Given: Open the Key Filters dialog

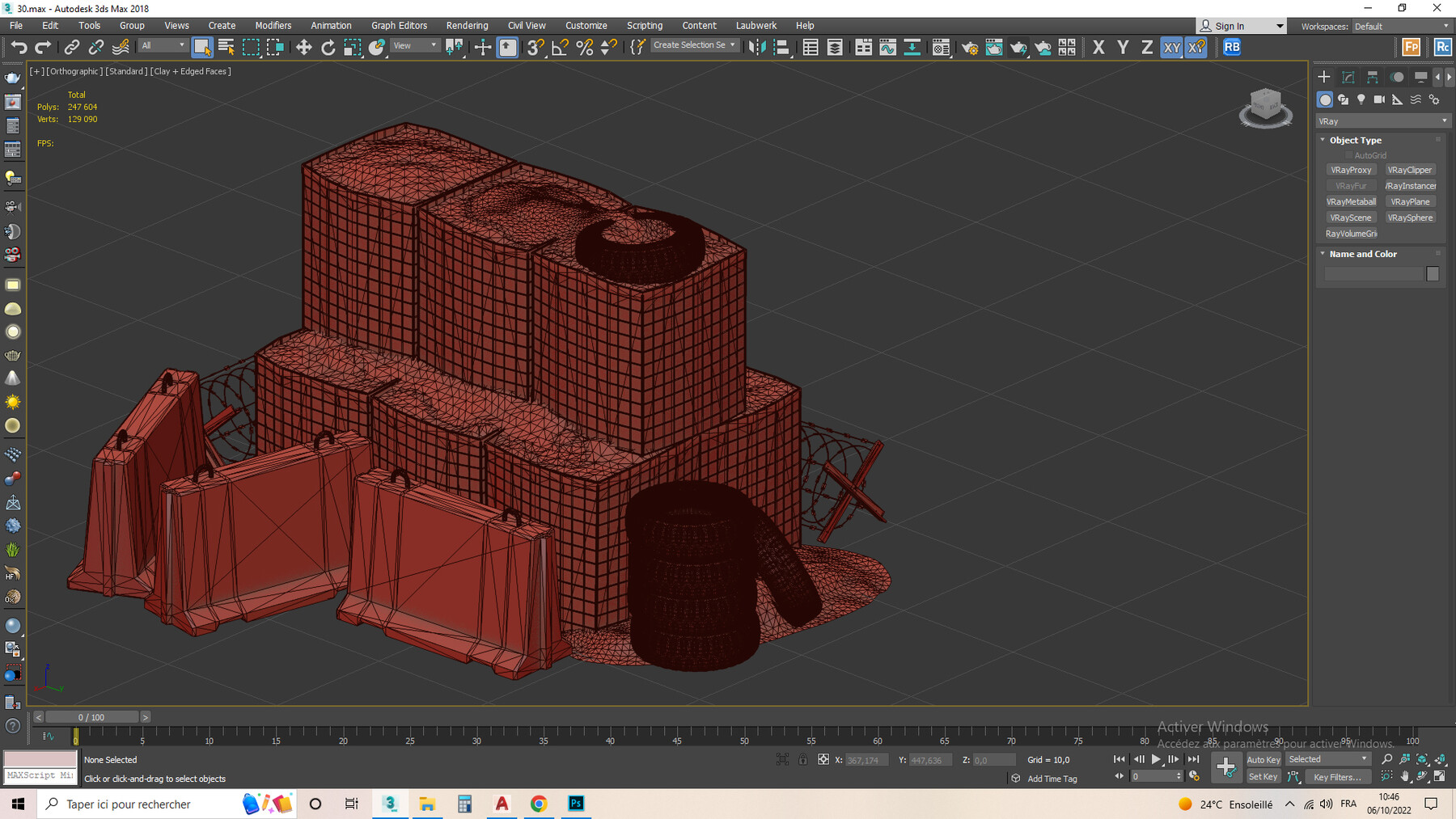Looking at the screenshot, I should pos(1338,777).
